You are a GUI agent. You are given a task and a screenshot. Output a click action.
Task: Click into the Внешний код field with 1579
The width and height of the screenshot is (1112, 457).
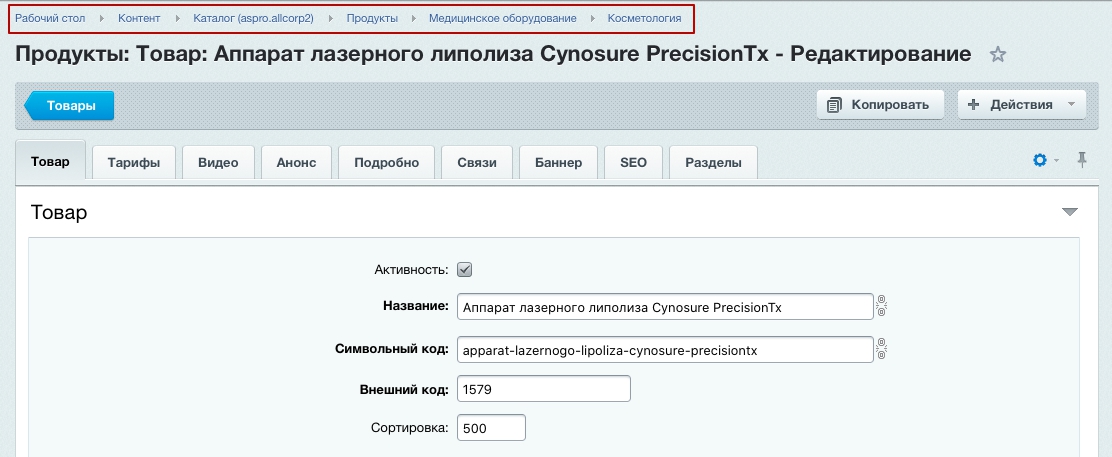(544, 388)
